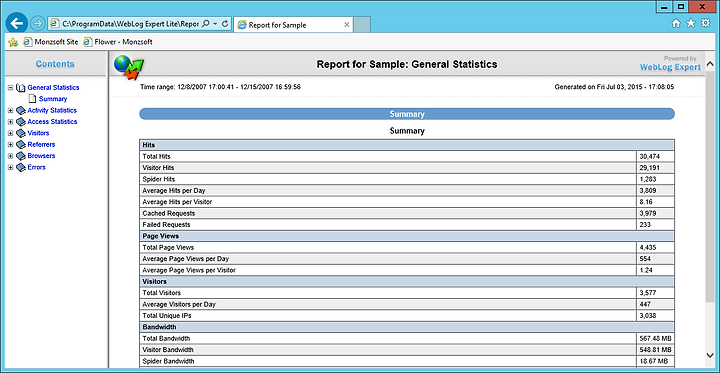The image size is (720, 373).
Task: Select the Report for Sample tab
Action: click(293, 25)
